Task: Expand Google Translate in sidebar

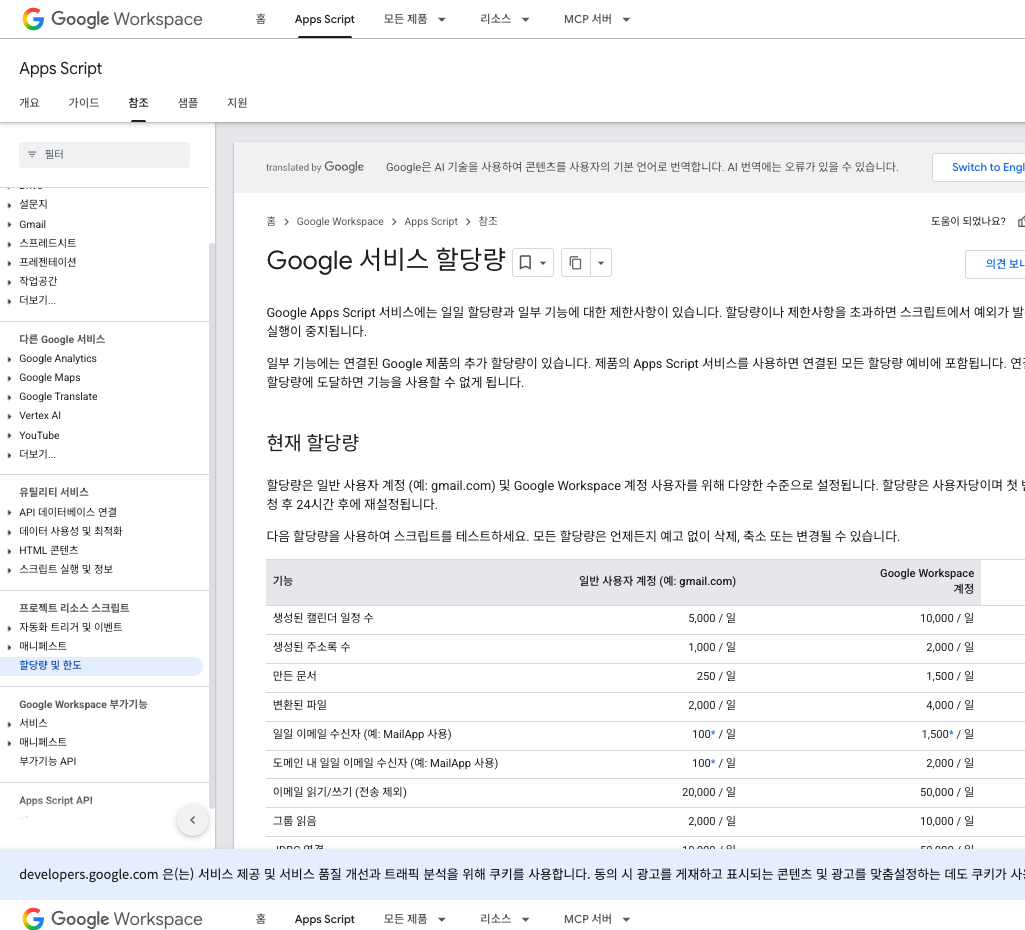Action: (9, 397)
